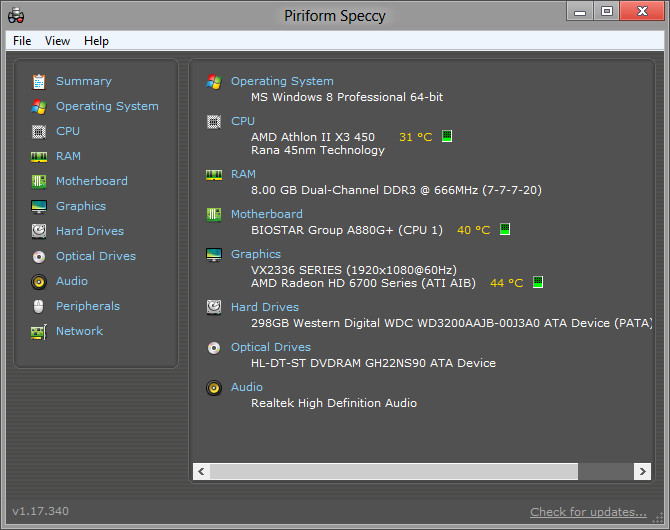Click the Peripherals mouse icon in sidebar
Viewport: 670px width, 530px height.
(x=39, y=306)
